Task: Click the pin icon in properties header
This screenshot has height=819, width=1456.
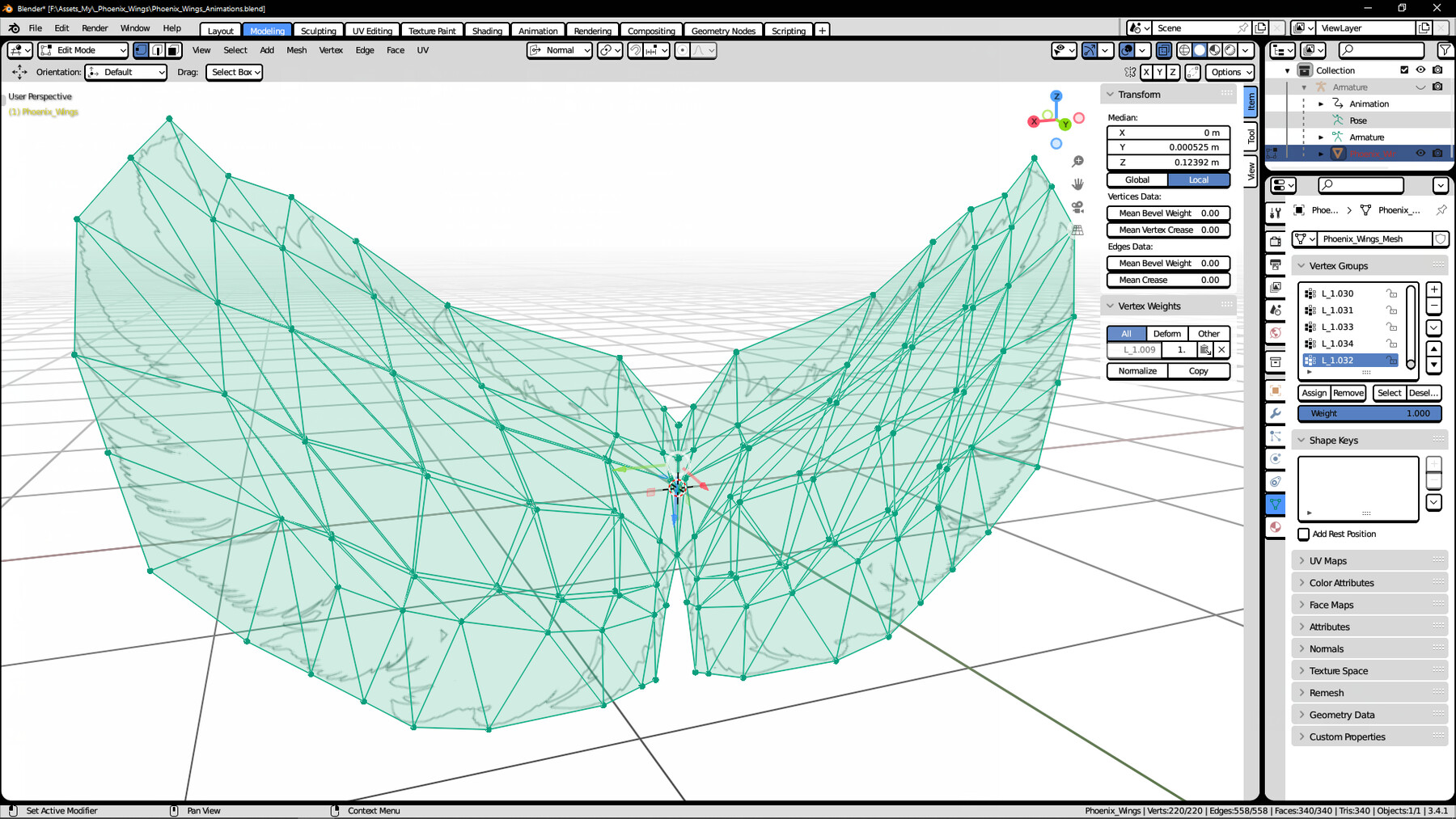Action: click(1441, 210)
